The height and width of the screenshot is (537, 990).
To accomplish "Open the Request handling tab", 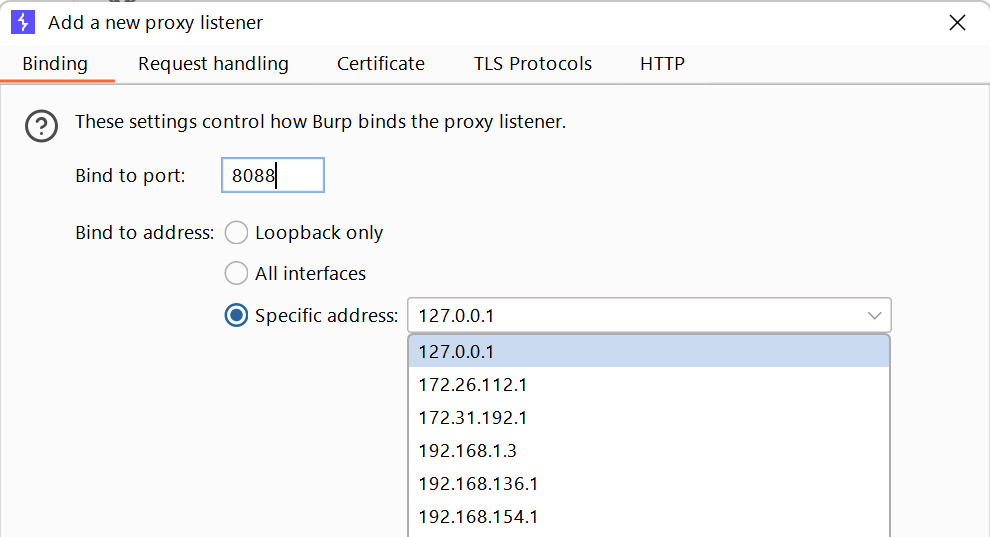I will click(x=213, y=64).
